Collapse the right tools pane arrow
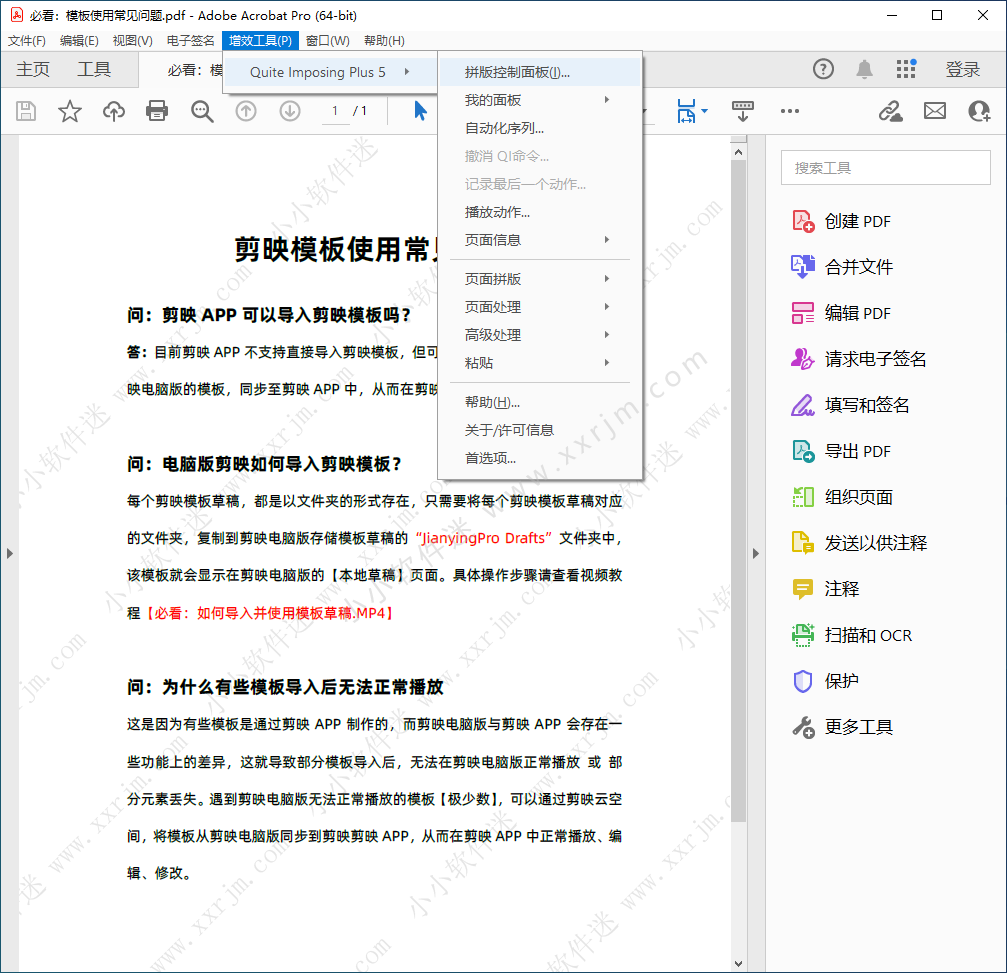 (756, 553)
